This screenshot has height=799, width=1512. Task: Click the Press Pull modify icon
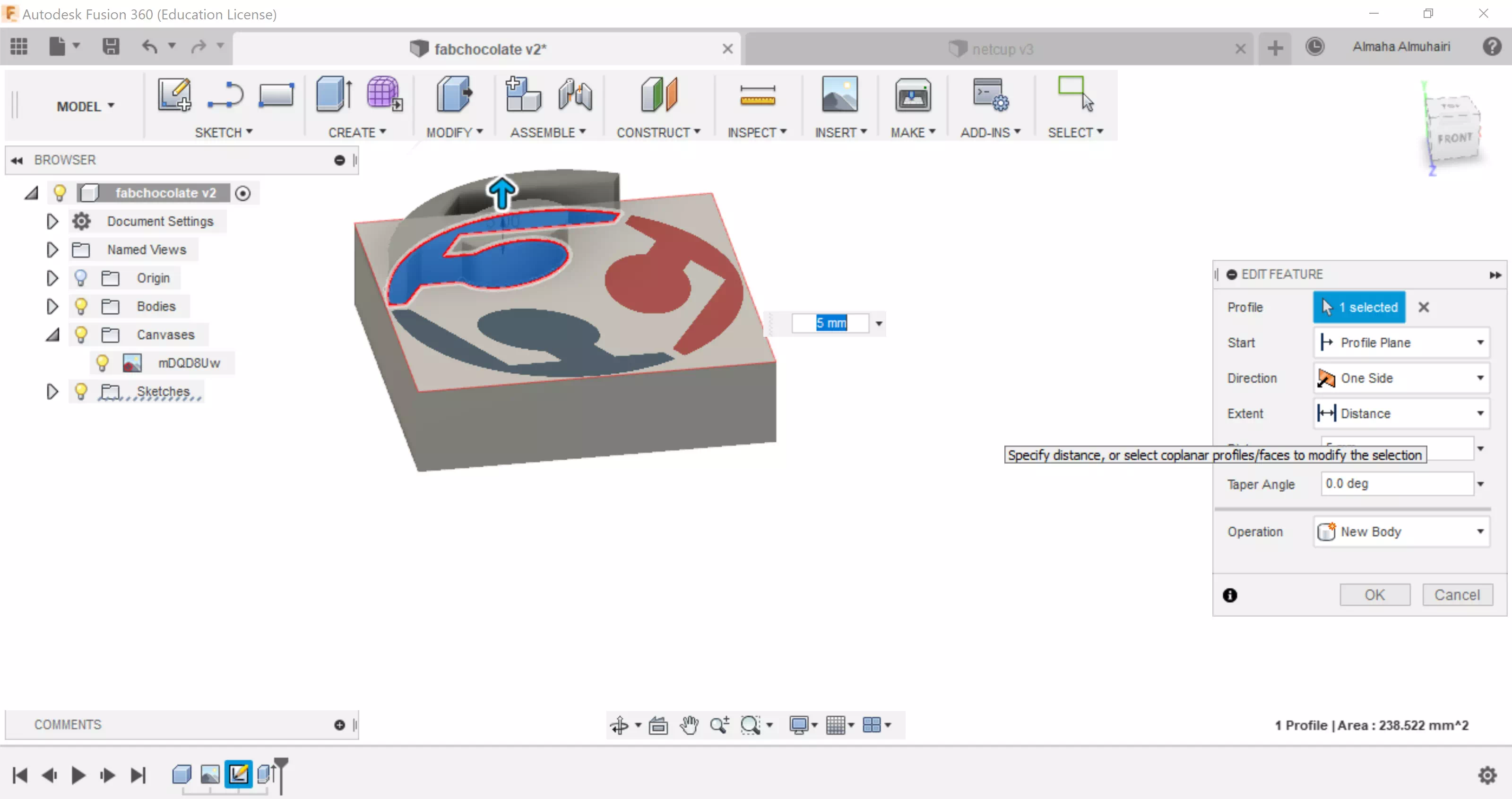pos(454,95)
